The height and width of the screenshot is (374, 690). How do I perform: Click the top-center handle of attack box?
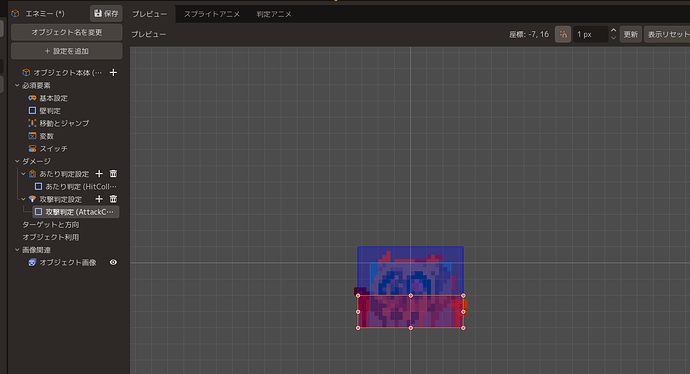click(x=411, y=296)
